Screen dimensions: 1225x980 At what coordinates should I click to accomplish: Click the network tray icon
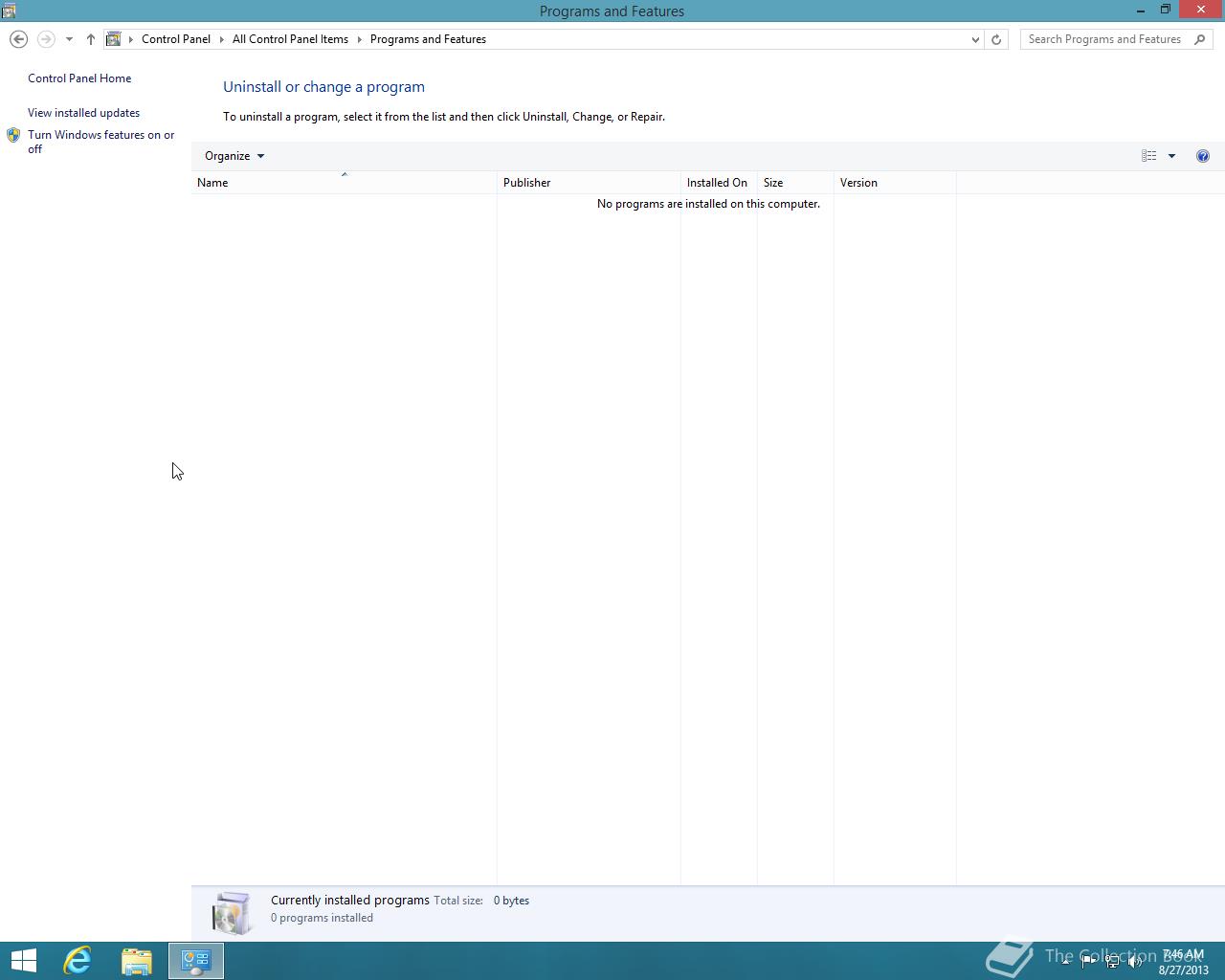(x=1111, y=962)
